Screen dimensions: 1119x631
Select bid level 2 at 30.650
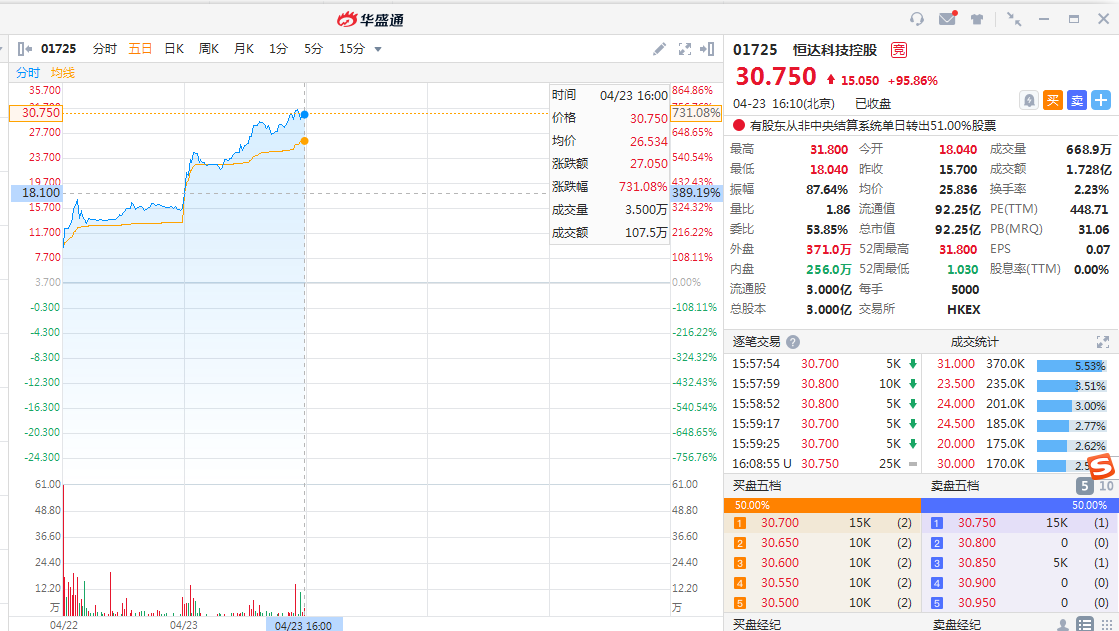822,543
